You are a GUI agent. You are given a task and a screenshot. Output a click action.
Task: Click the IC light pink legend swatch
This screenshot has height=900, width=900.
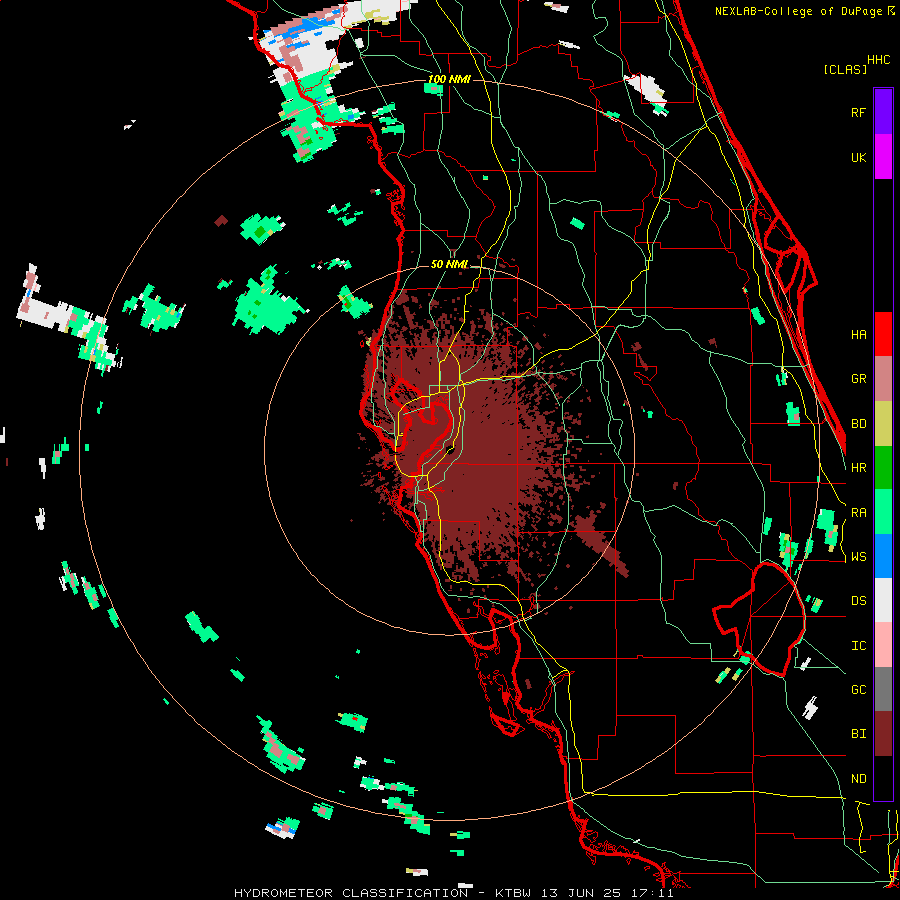tap(883, 645)
